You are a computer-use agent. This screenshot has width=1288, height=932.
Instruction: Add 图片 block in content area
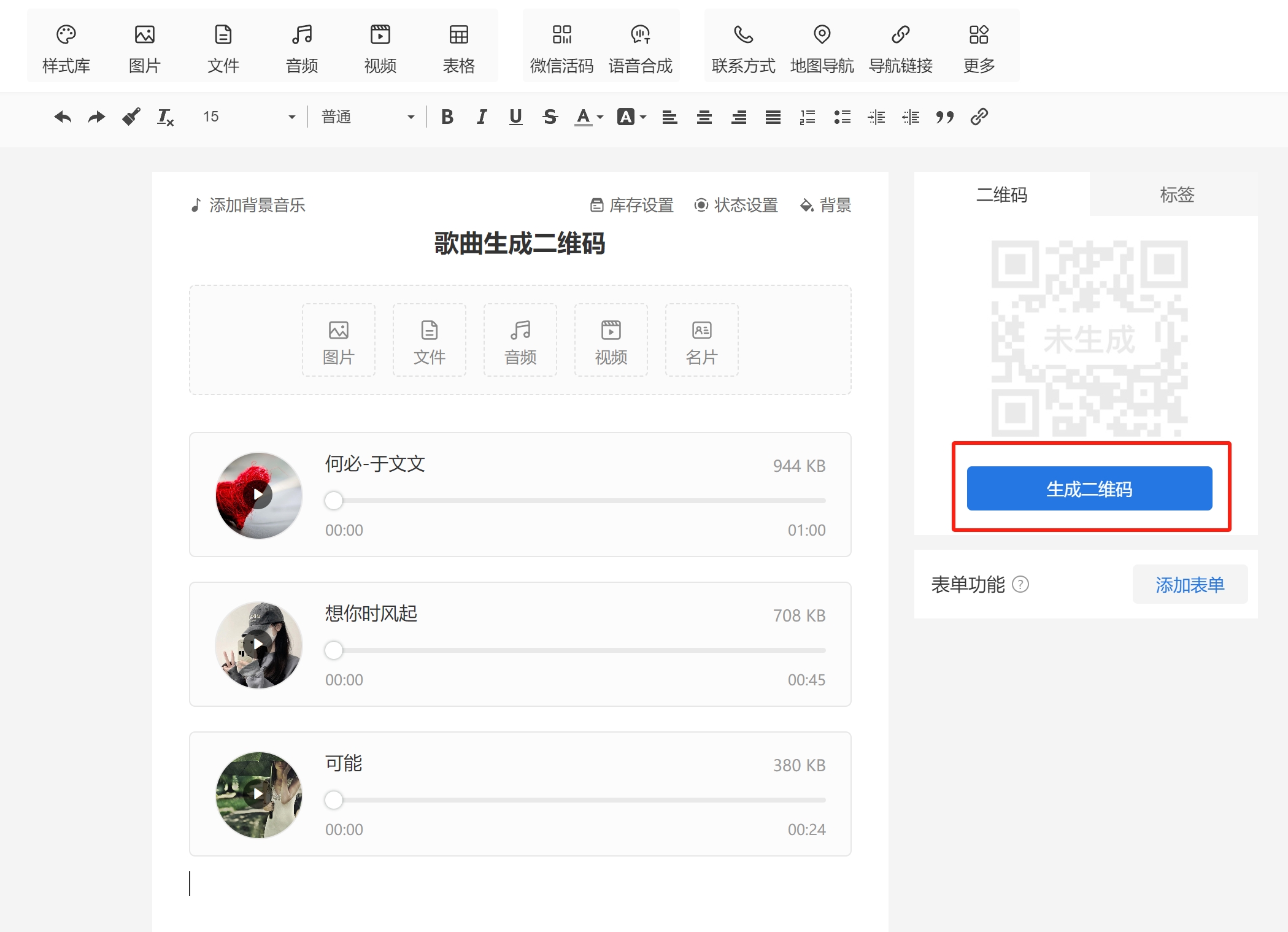click(339, 340)
